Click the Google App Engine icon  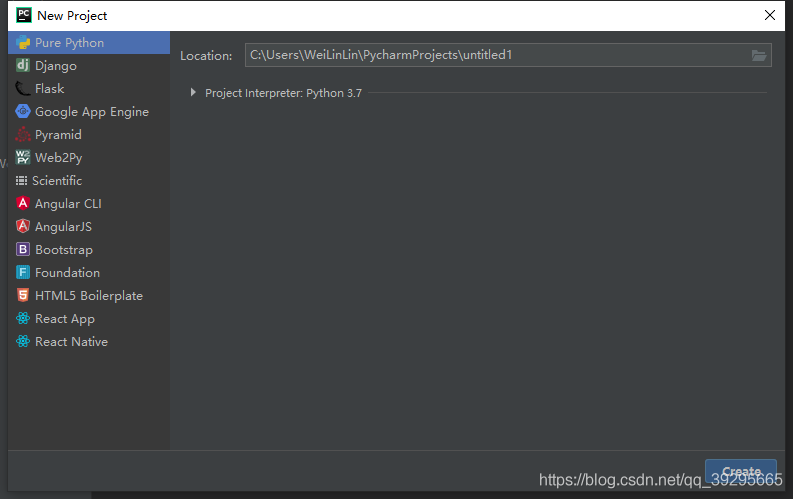23,112
